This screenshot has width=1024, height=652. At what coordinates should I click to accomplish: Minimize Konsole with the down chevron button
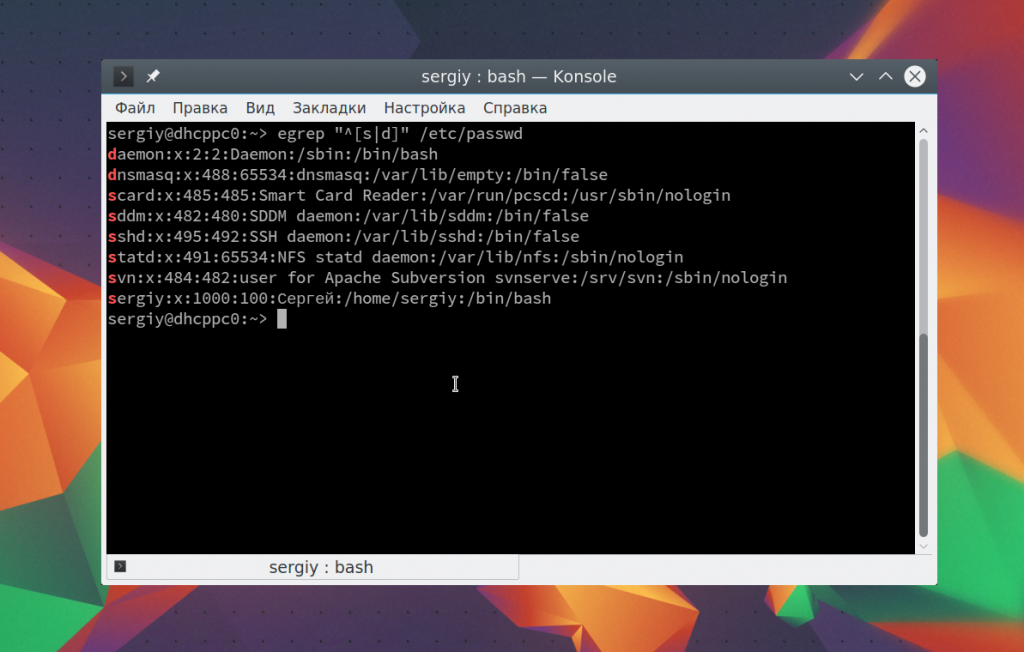(x=856, y=76)
